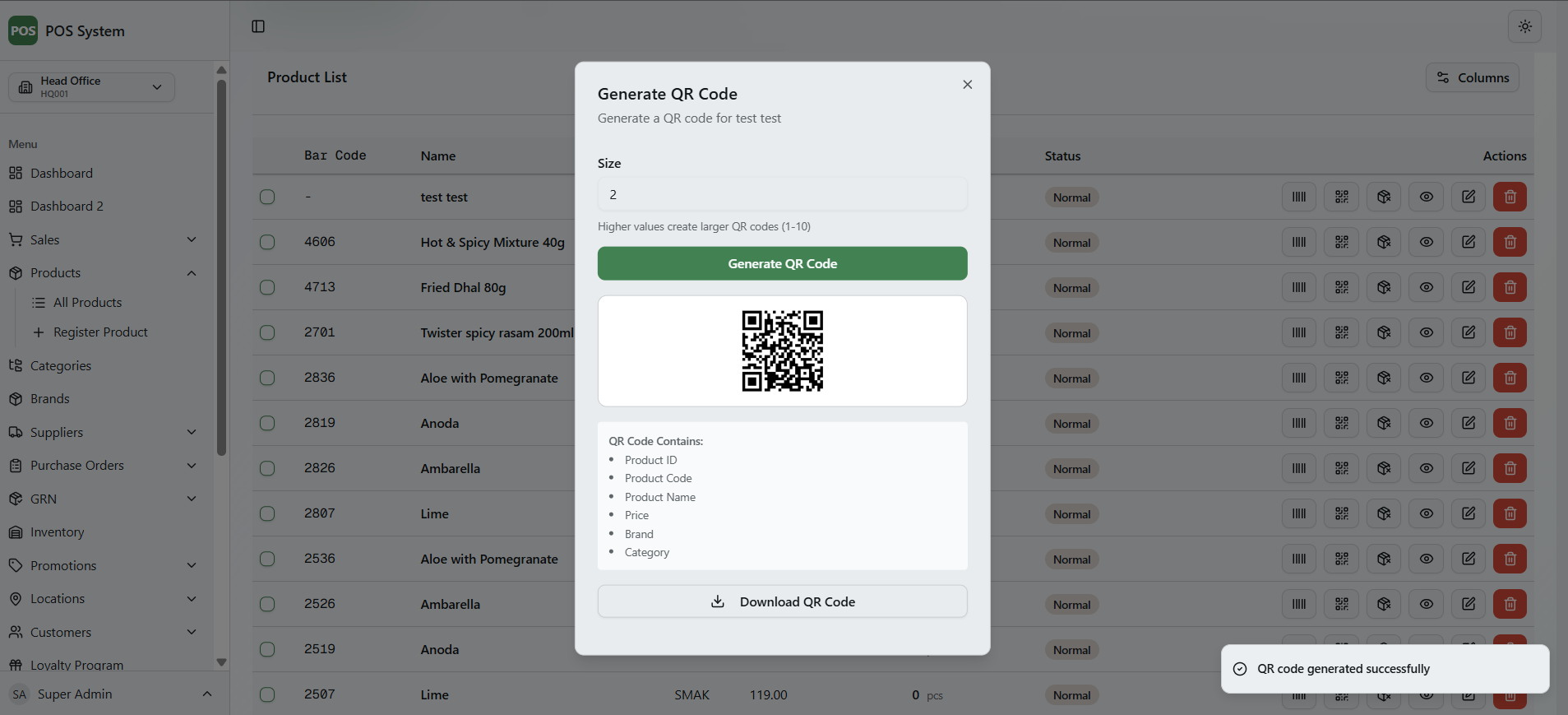The height and width of the screenshot is (715, 1568).
Task: Click the QR code Size input field
Action: click(782, 194)
